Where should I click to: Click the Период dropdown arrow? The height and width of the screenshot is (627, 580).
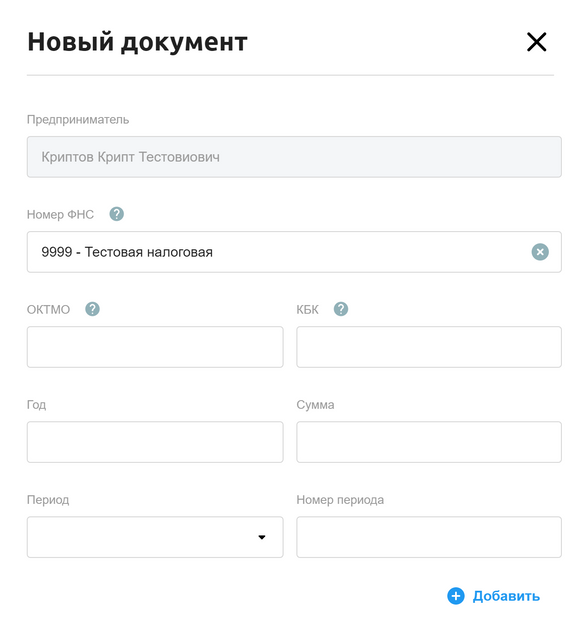coord(262,537)
